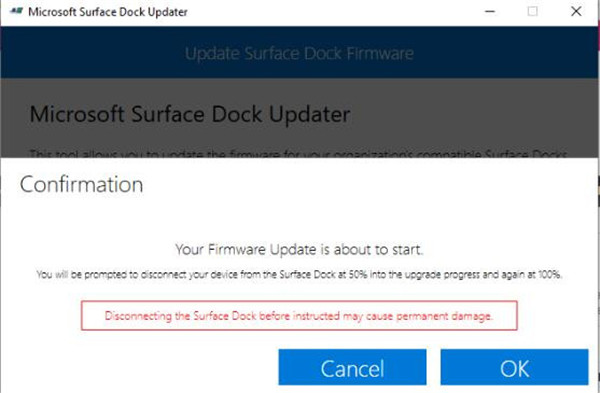
Task: Click the empty title bar area before minimize
Action: coord(333,12)
